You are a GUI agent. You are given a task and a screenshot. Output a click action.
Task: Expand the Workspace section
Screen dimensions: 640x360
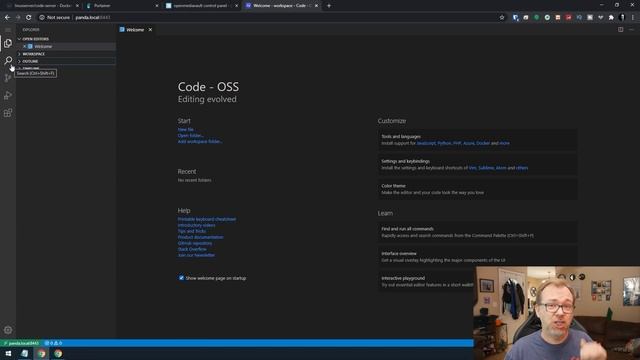click(x=66, y=54)
